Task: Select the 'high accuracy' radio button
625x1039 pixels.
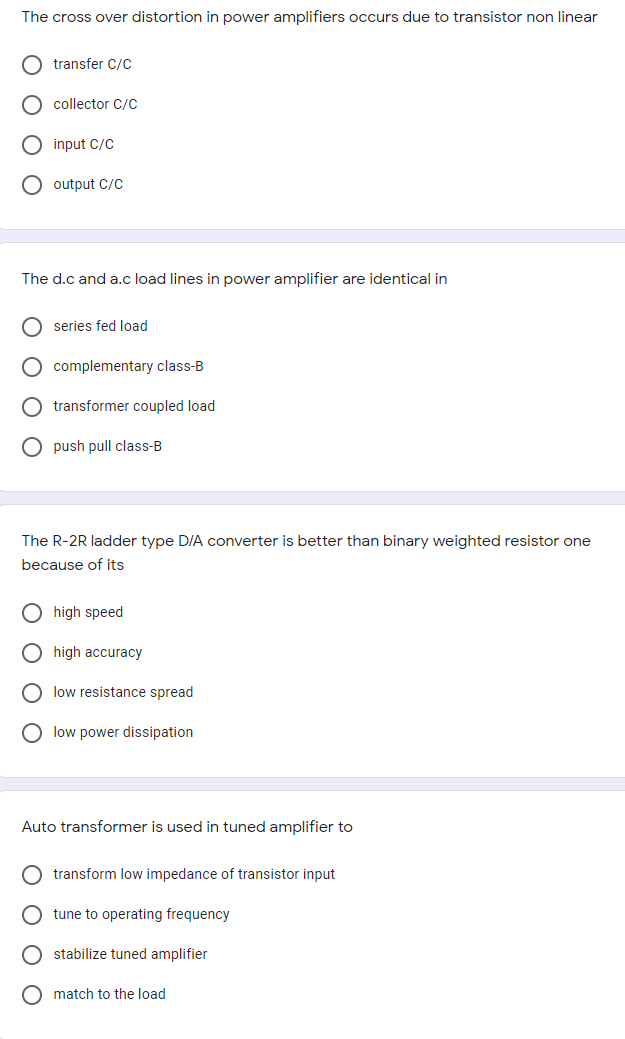Action: coord(32,653)
